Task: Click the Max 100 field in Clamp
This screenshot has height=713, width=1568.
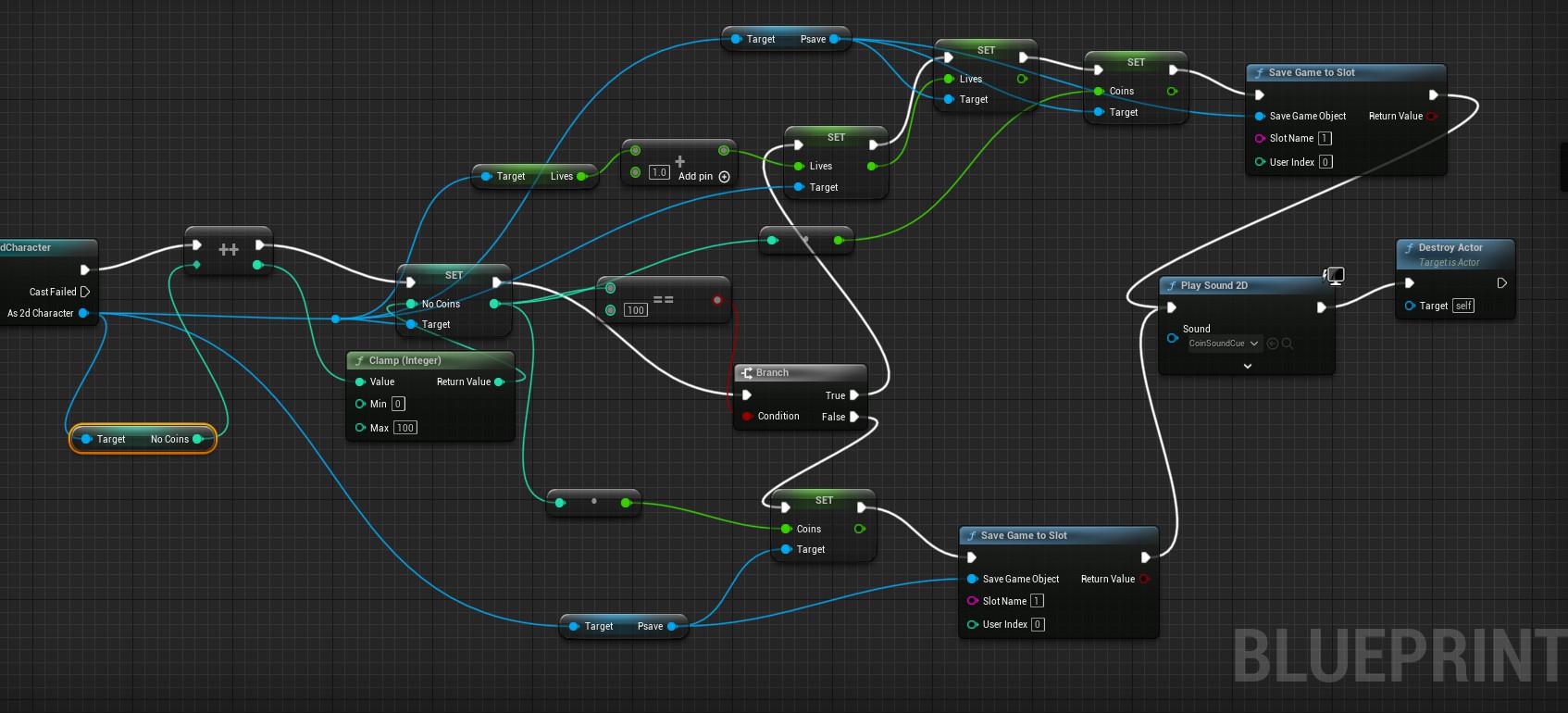Action: (405, 428)
